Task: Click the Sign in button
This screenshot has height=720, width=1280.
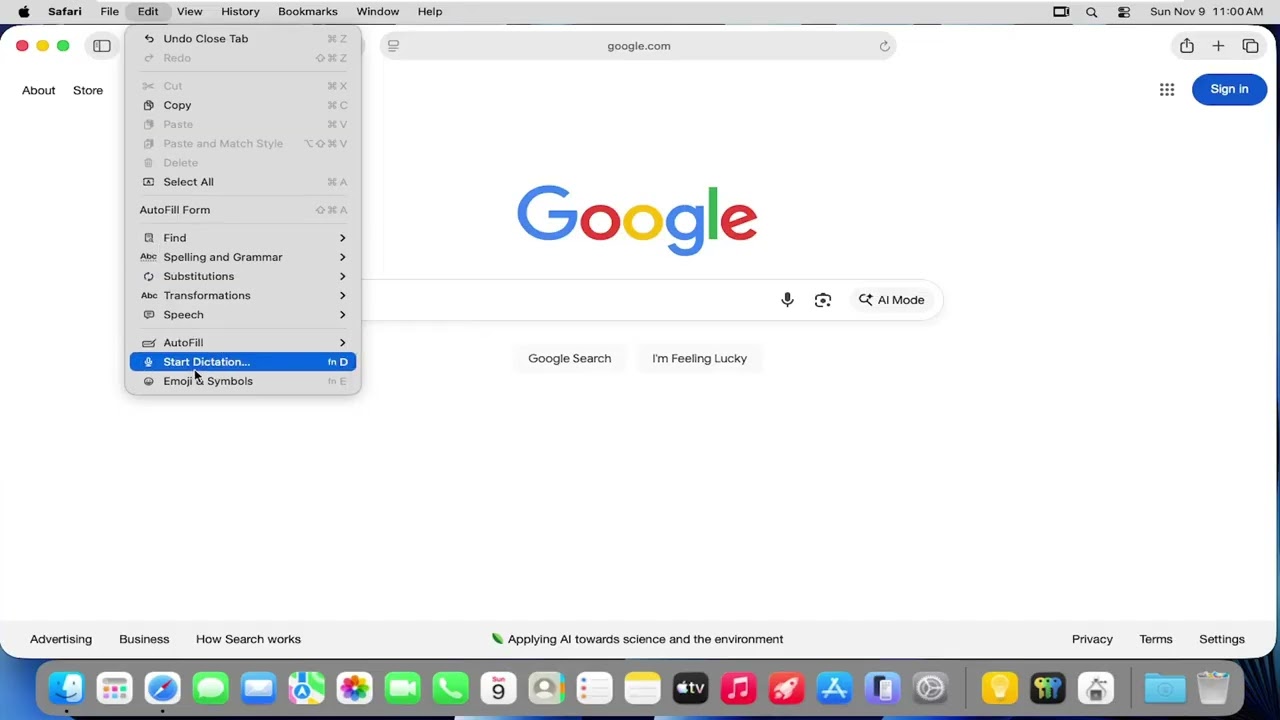Action: (x=1229, y=90)
